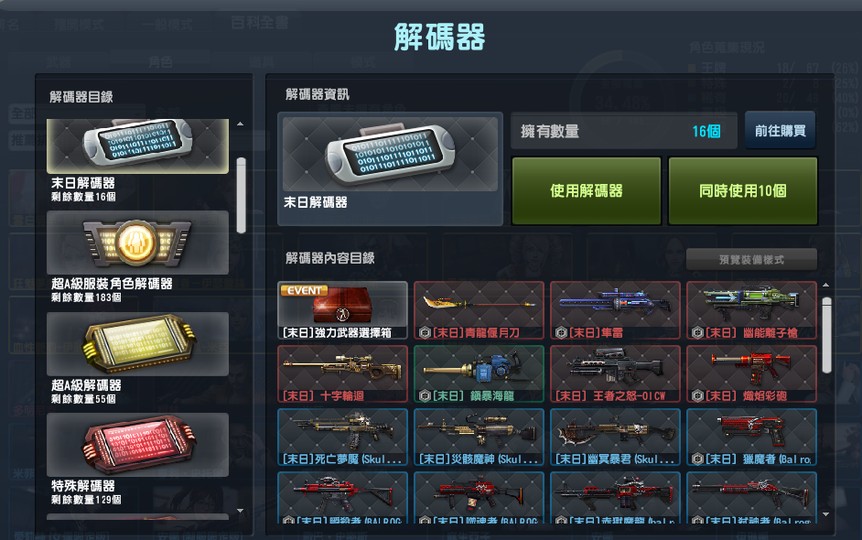This screenshot has width=862, height=540.
Task: Select the 熾焰彩砲 red weapon item
Action: pos(752,374)
